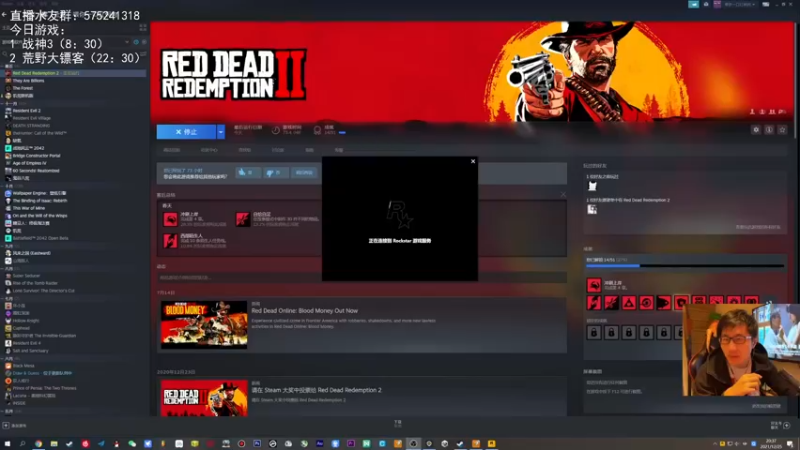Image resolution: width=800 pixels, height=450 pixels.
Task: Click the 'maybe later' button in review prompt
Action: pyautogui.click(x=304, y=172)
